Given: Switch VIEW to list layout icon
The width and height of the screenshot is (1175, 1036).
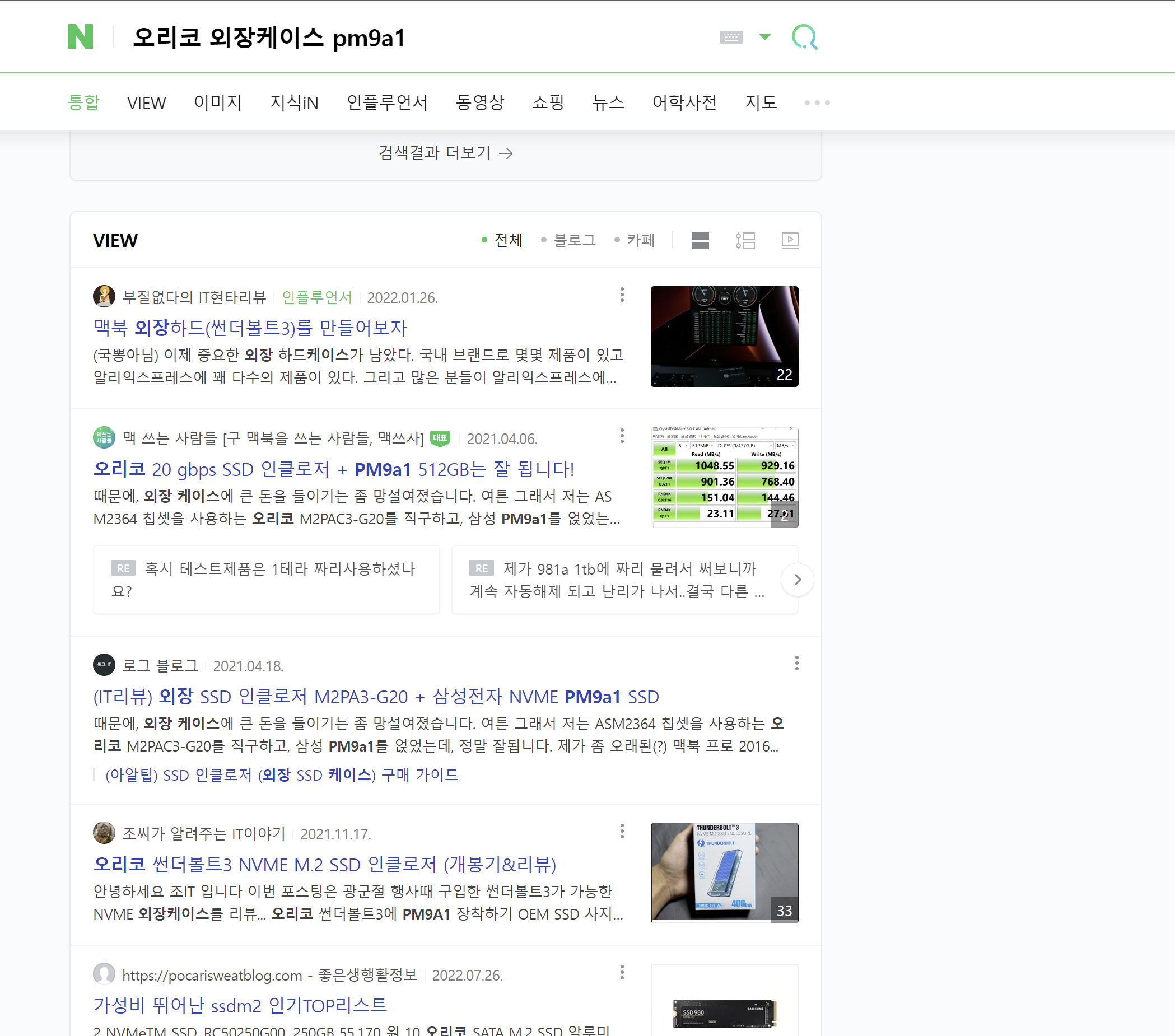Looking at the screenshot, I should tap(745, 240).
